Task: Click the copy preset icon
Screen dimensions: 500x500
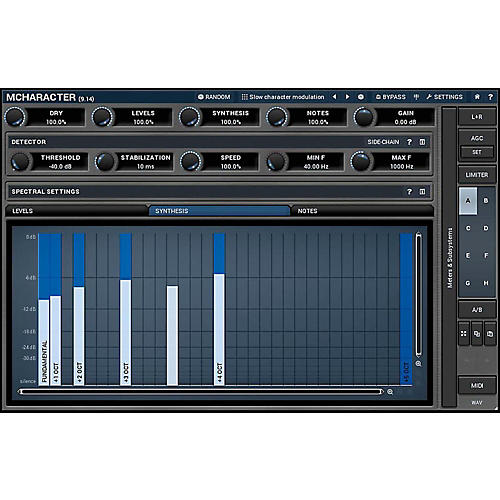Action: [x=477, y=333]
